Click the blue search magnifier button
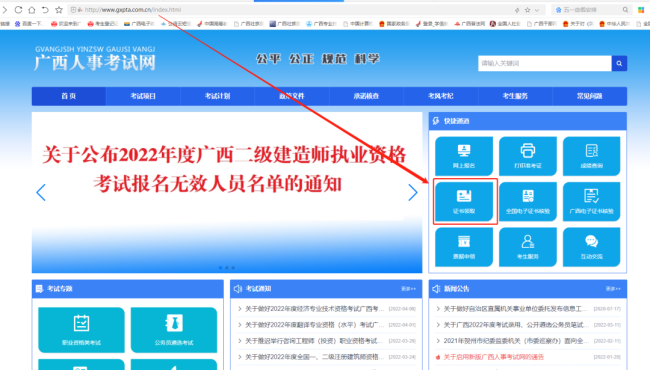Image resolution: width=650 pixels, height=370 pixels. point(619,63)
